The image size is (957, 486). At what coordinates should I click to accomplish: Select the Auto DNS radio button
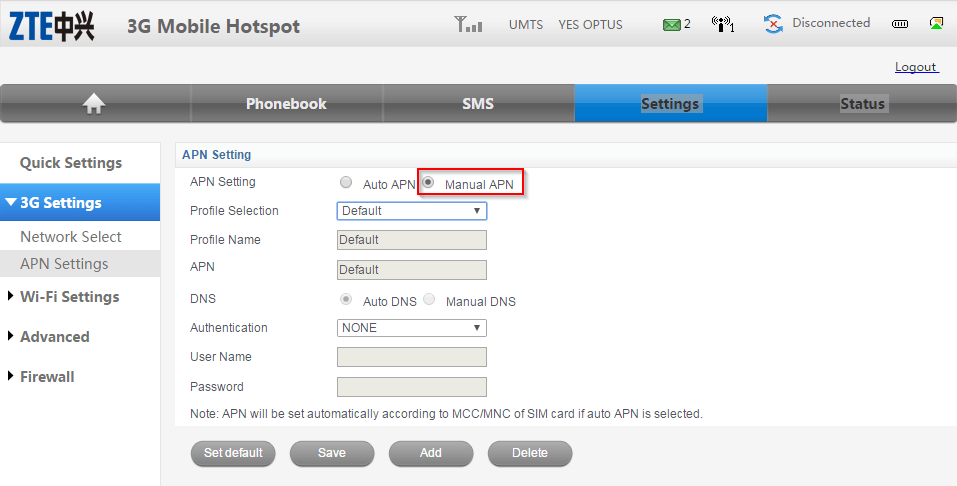(x=346, y=299)
